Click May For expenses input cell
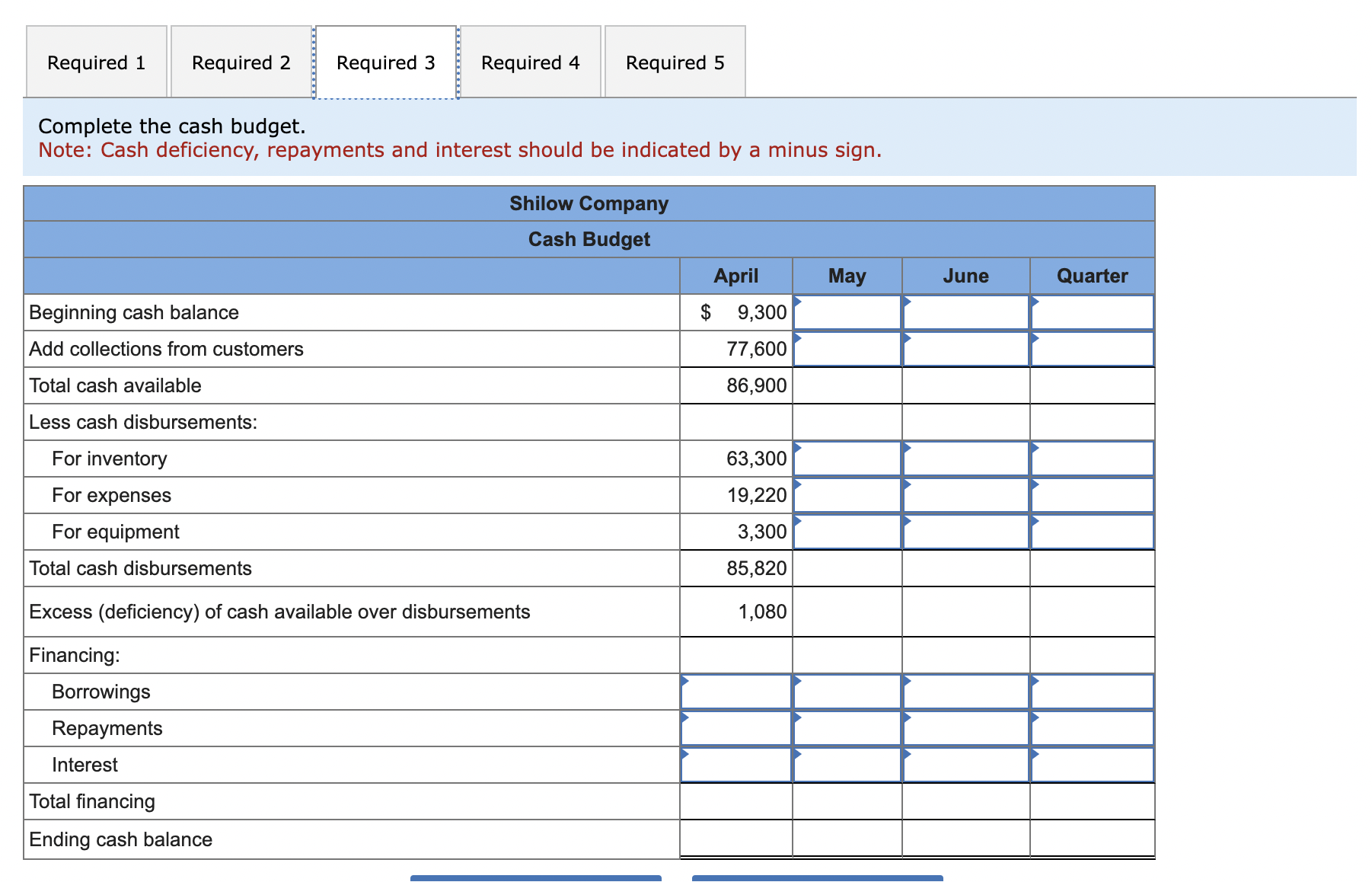This screenshot has width=1372, height=882. 847,495
